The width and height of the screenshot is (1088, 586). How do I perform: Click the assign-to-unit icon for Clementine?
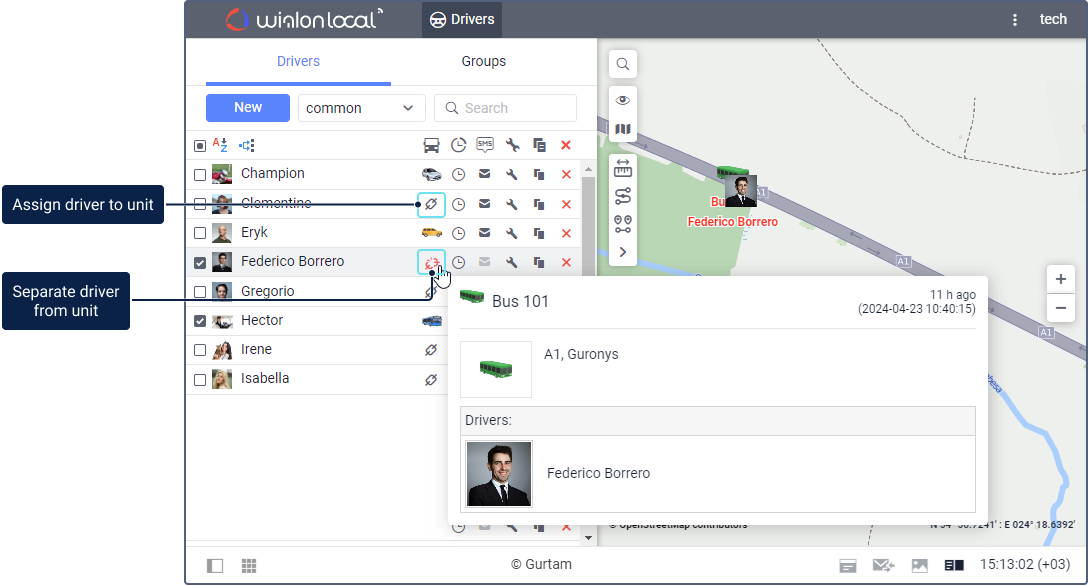click(431, 204)
